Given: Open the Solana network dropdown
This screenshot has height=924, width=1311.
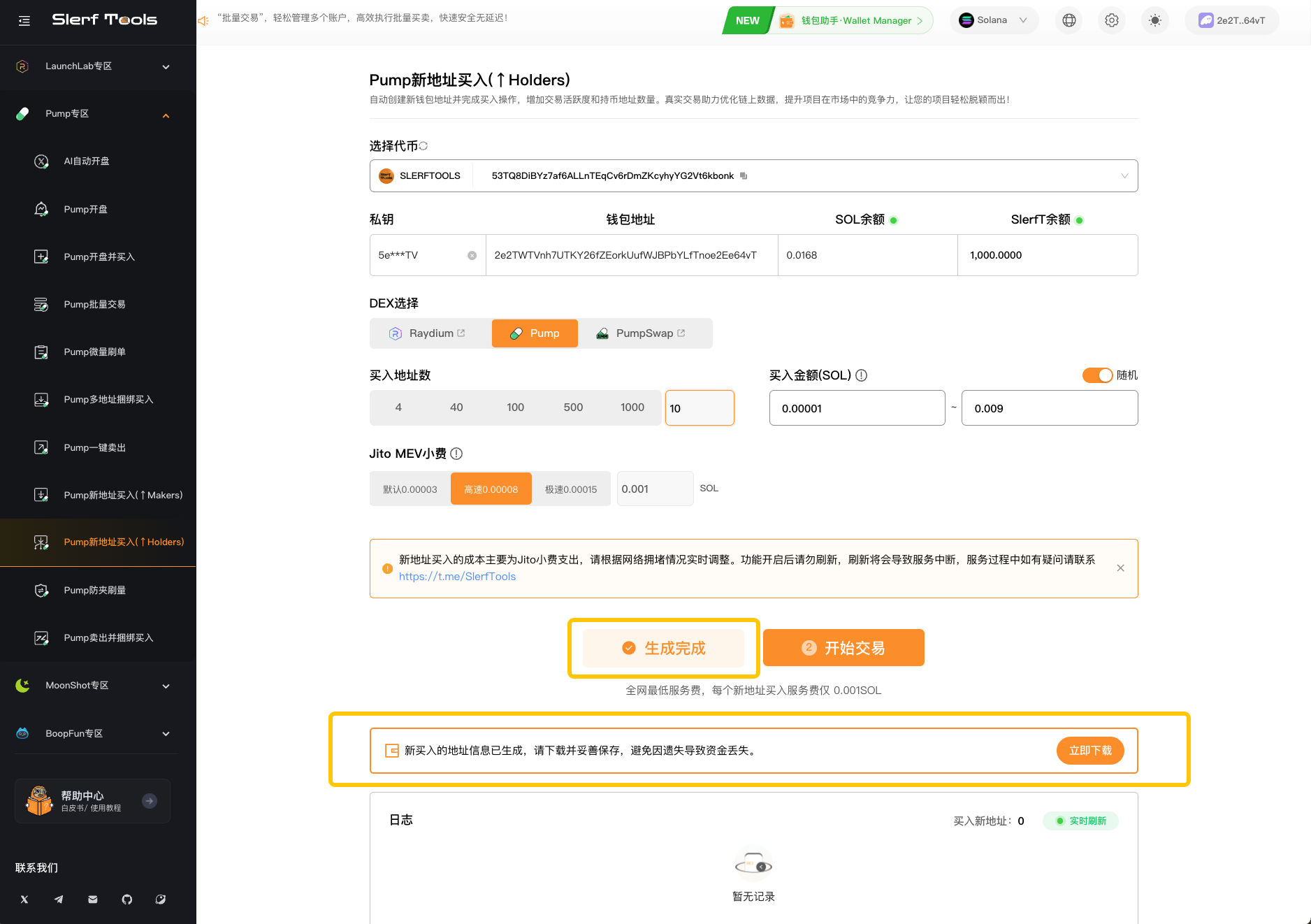Looking at the screenshot, I should (994, 20).
